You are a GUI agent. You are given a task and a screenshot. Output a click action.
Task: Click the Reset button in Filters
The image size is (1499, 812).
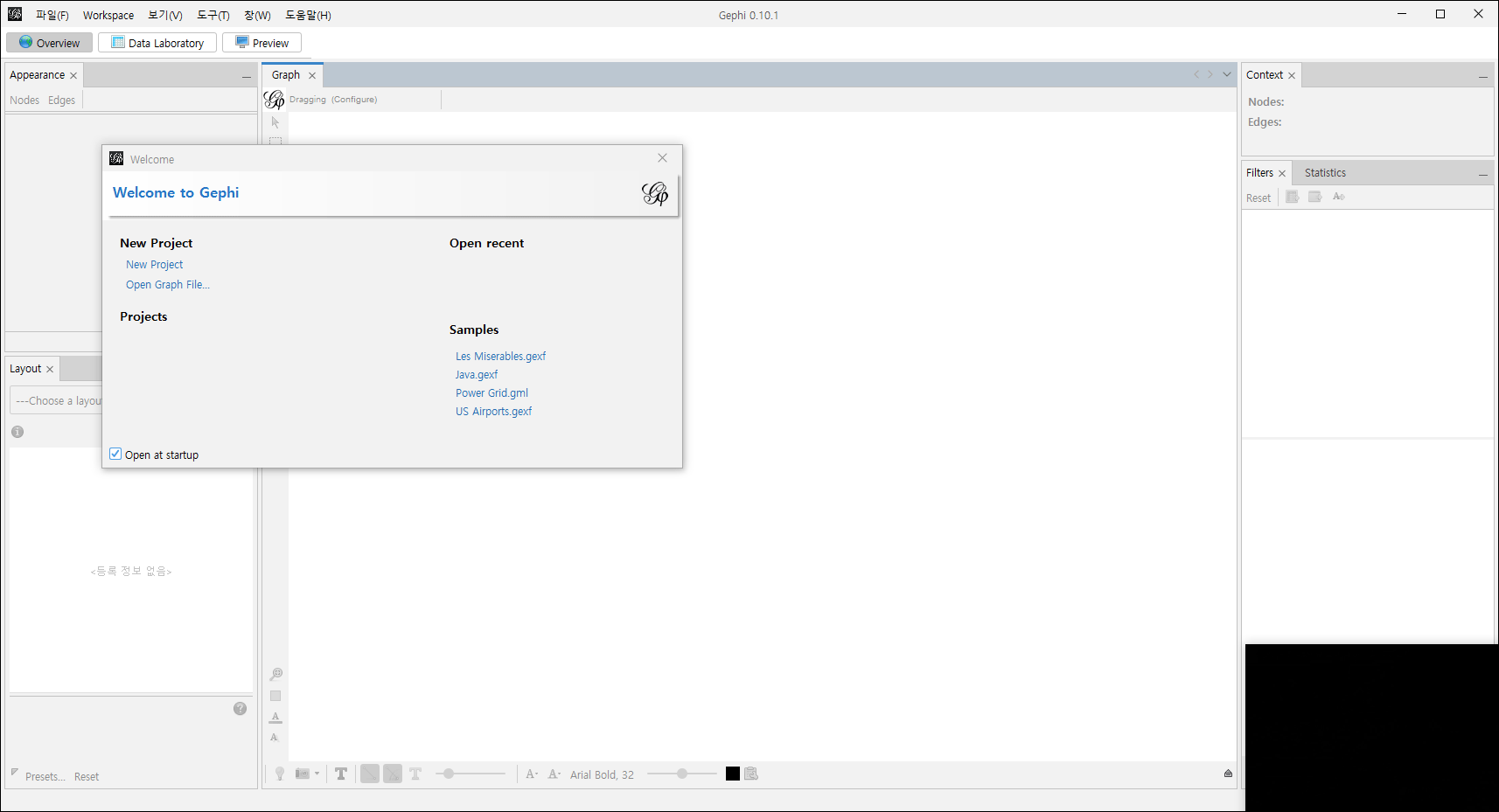point(1258,198)
